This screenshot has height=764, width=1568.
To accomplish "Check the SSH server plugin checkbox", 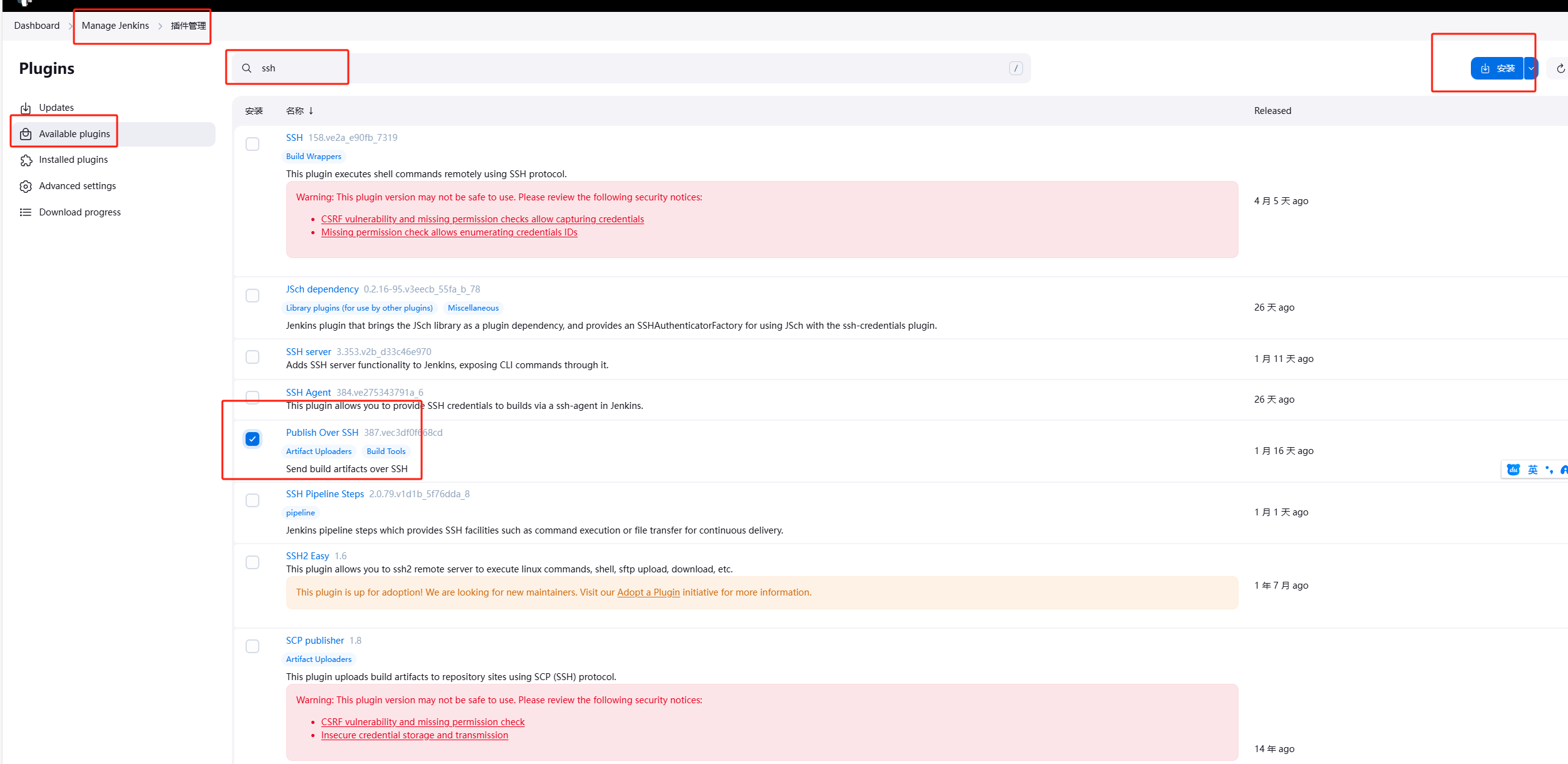I will 252,357.
